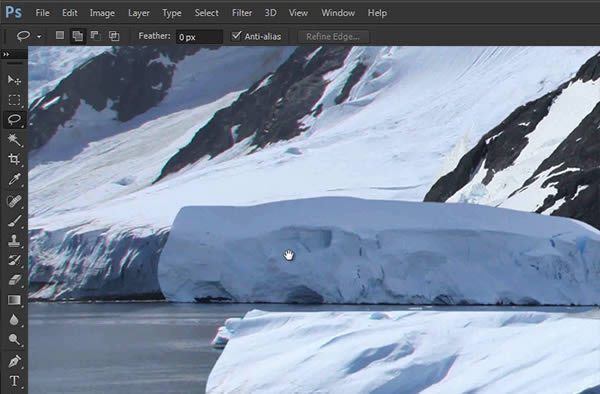The width and height of the screenshot is (600, 394).
Task: Click the Refine Edge button
Action: [x=333, y=37]
